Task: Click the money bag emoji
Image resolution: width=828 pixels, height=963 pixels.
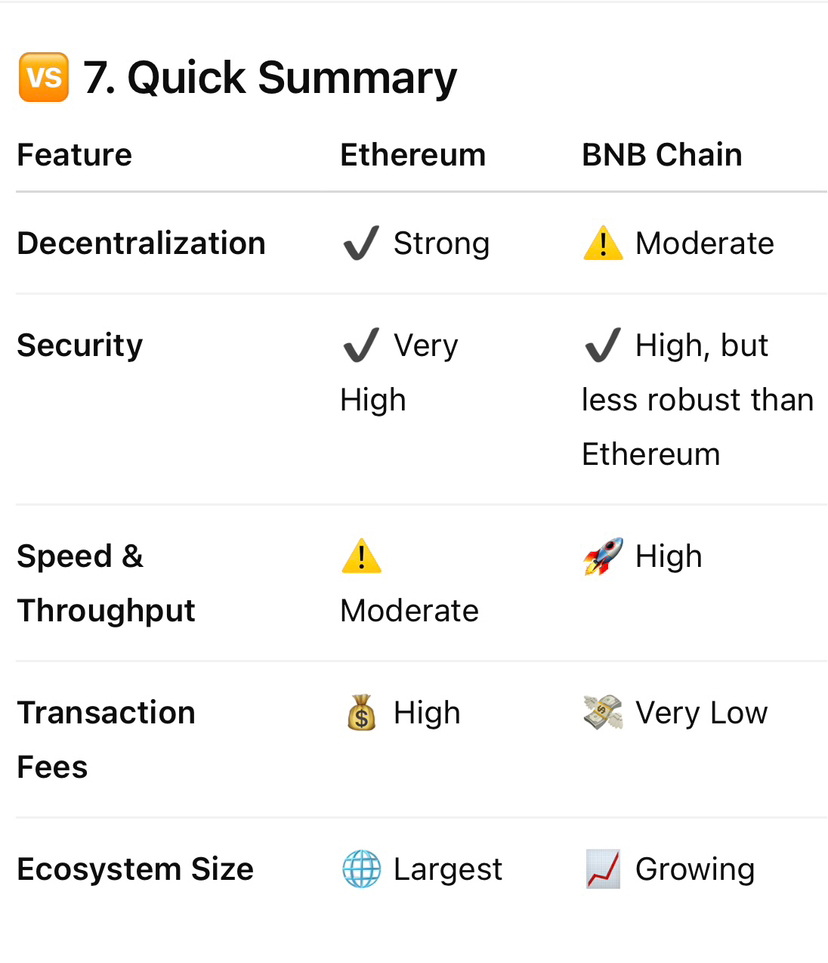Action: click(x=361, y=712)
